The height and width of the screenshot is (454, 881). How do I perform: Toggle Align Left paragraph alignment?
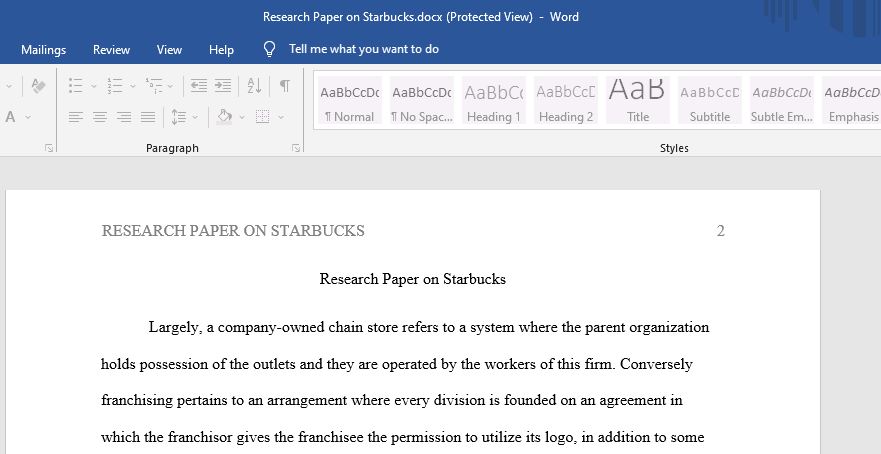coord(76,117)
